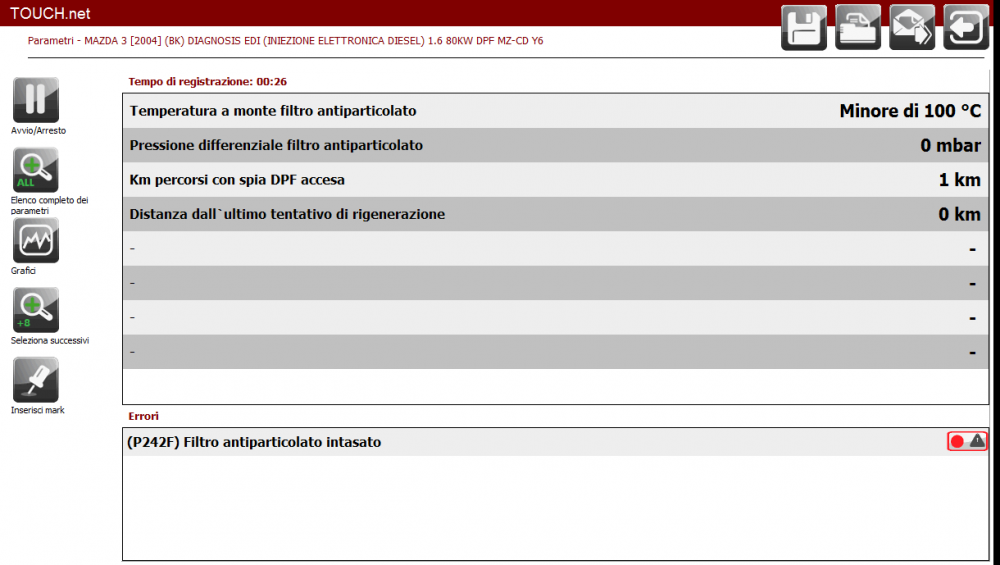Select Temperatura a monte filtro antiparticolato row

273,111
